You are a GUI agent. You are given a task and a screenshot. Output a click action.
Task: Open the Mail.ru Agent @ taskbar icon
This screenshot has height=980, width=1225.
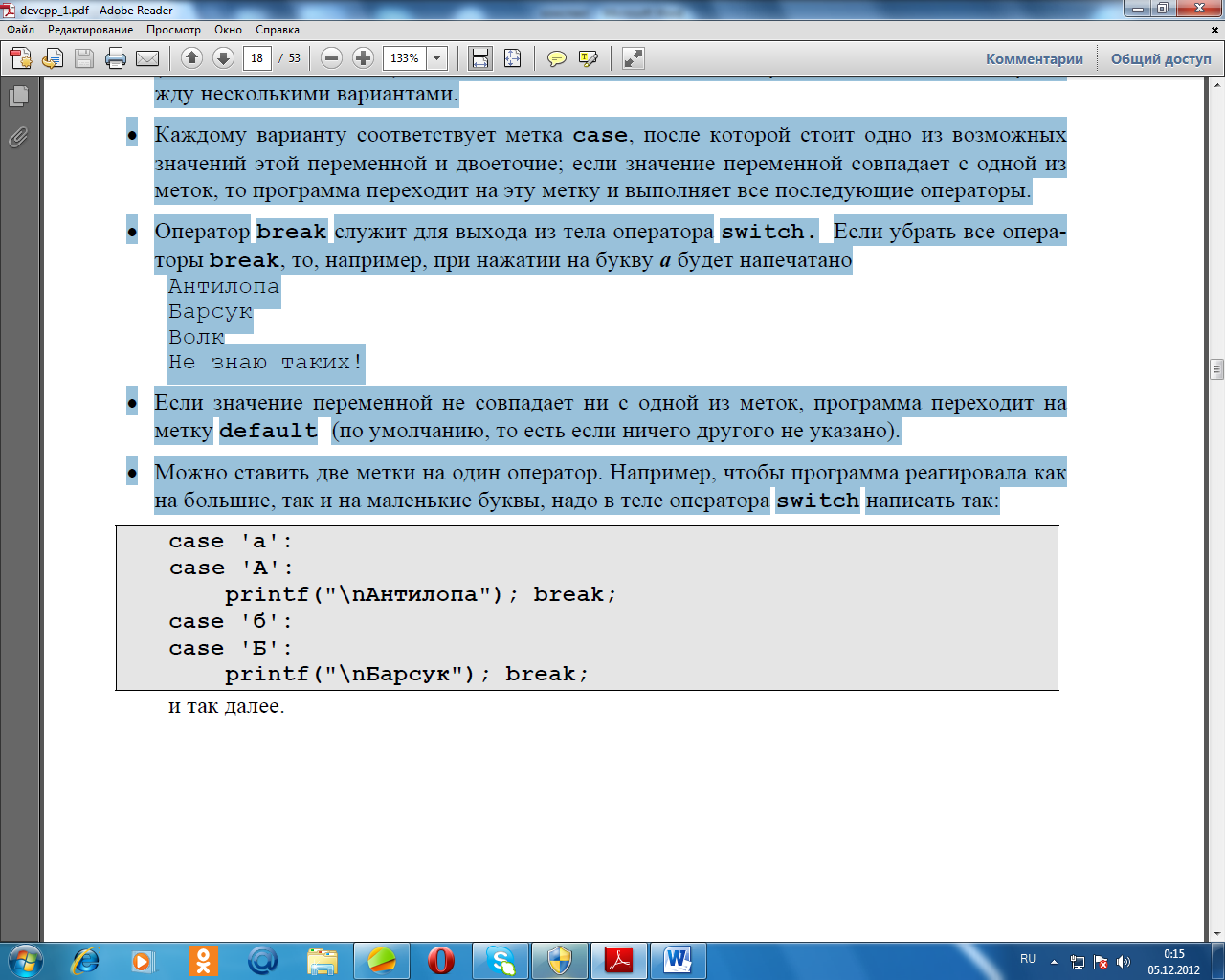point(262,960)
